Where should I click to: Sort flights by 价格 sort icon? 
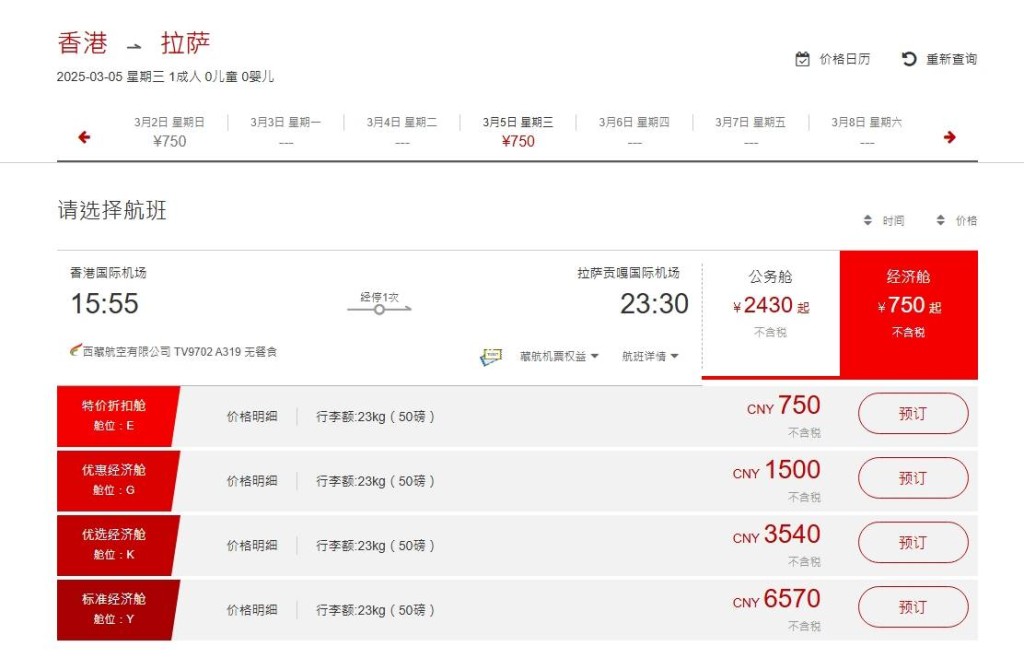coord(940,220)
